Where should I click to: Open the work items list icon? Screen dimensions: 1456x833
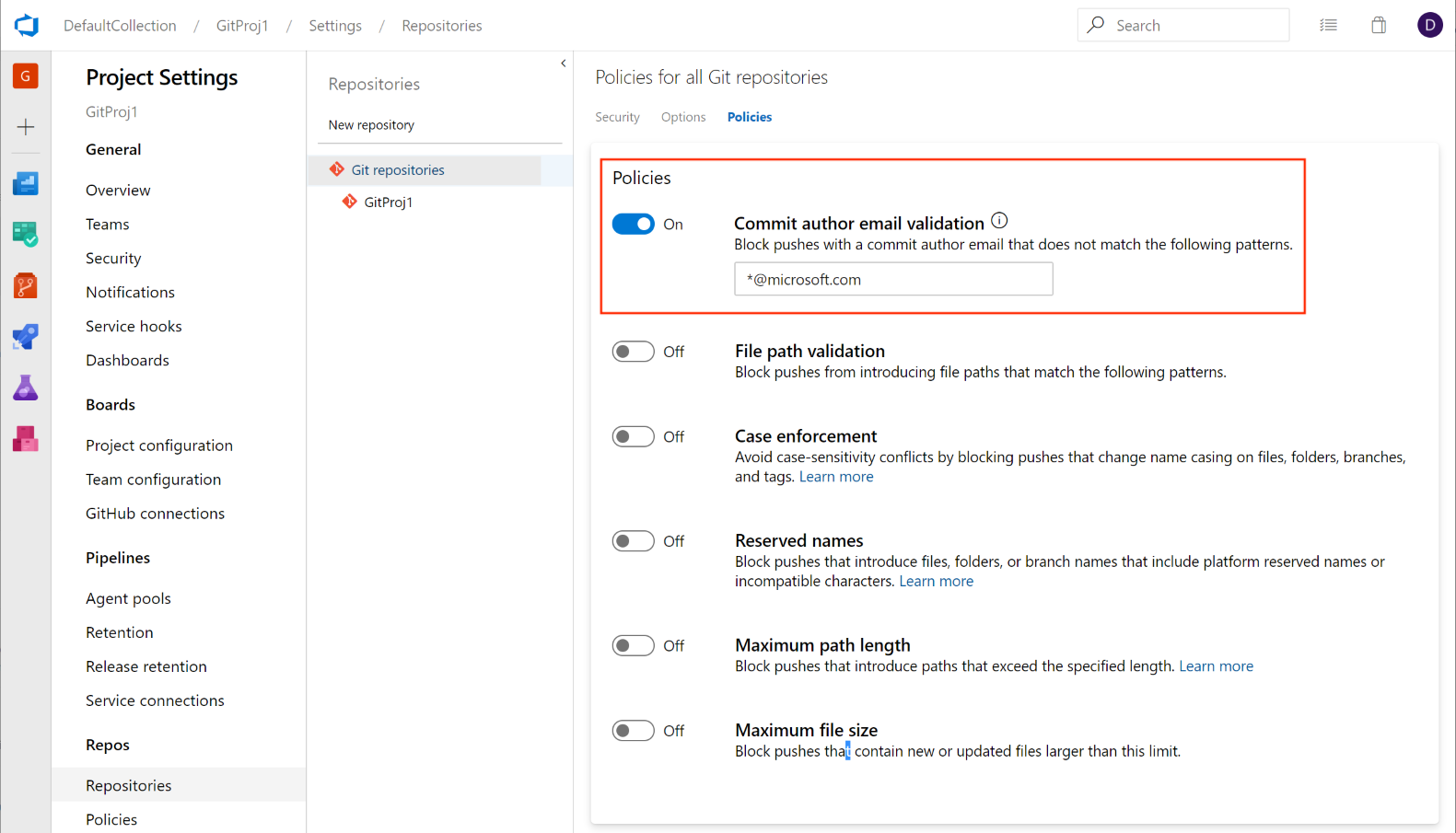click(1328, 26)
